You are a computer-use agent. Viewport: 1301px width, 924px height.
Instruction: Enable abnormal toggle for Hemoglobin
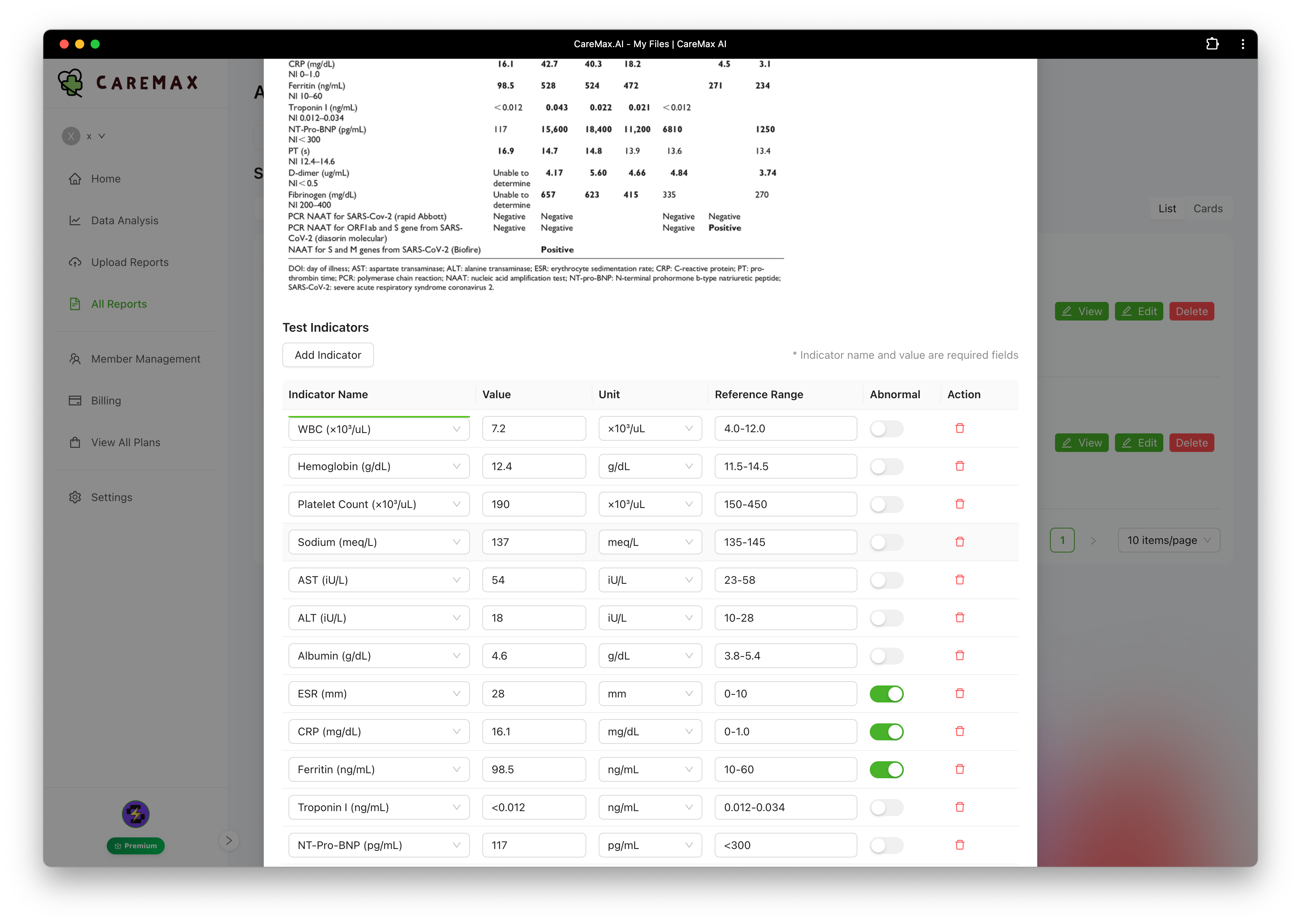(x=886, y=467)
